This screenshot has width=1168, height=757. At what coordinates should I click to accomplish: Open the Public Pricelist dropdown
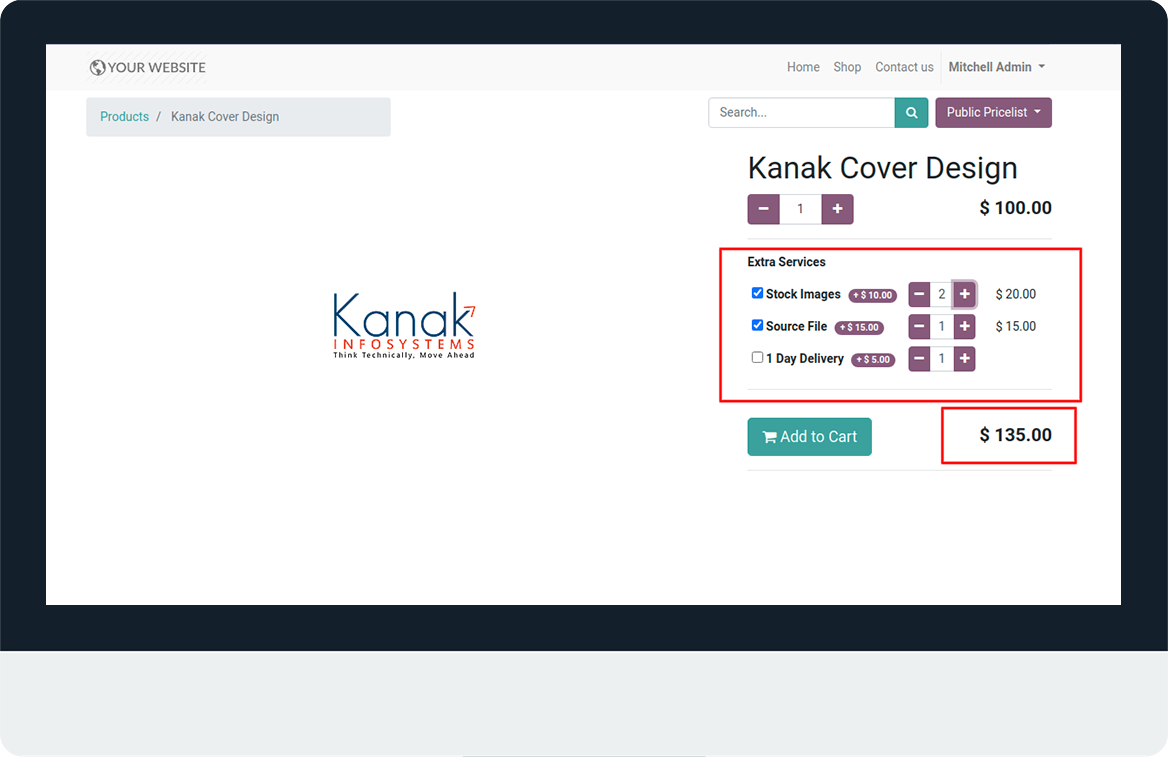click(993, 113)
